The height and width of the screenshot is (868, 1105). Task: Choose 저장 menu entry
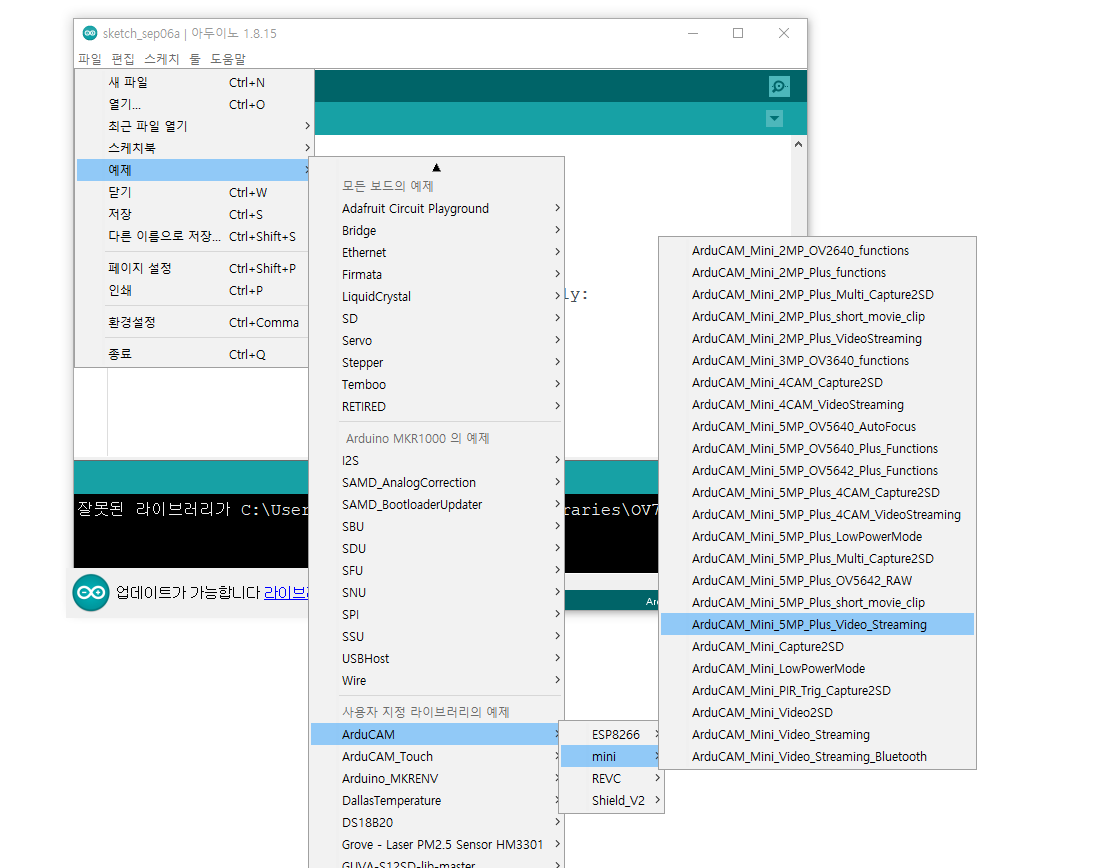point(193,214)
